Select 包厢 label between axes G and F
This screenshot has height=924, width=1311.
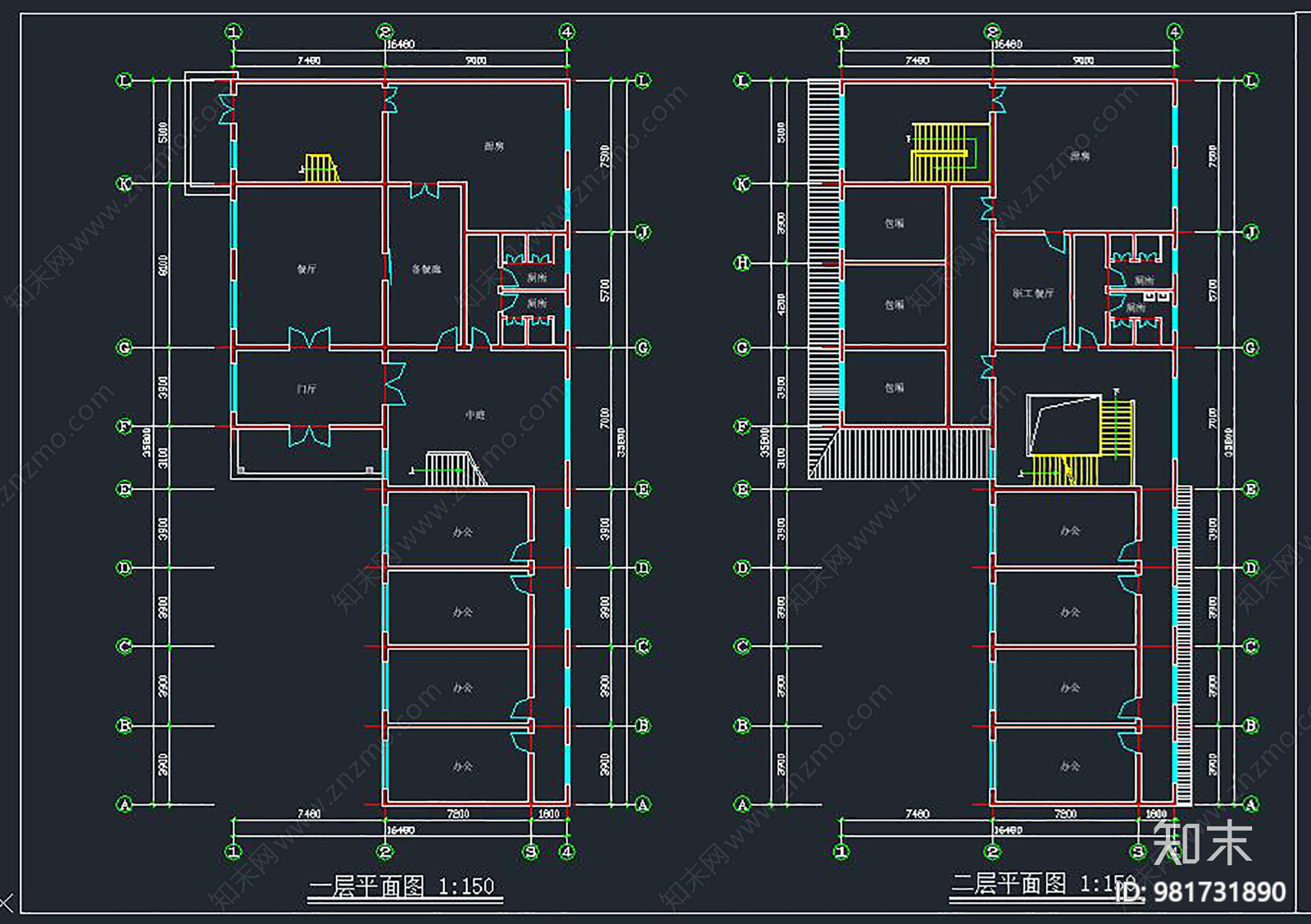(894, 387)
